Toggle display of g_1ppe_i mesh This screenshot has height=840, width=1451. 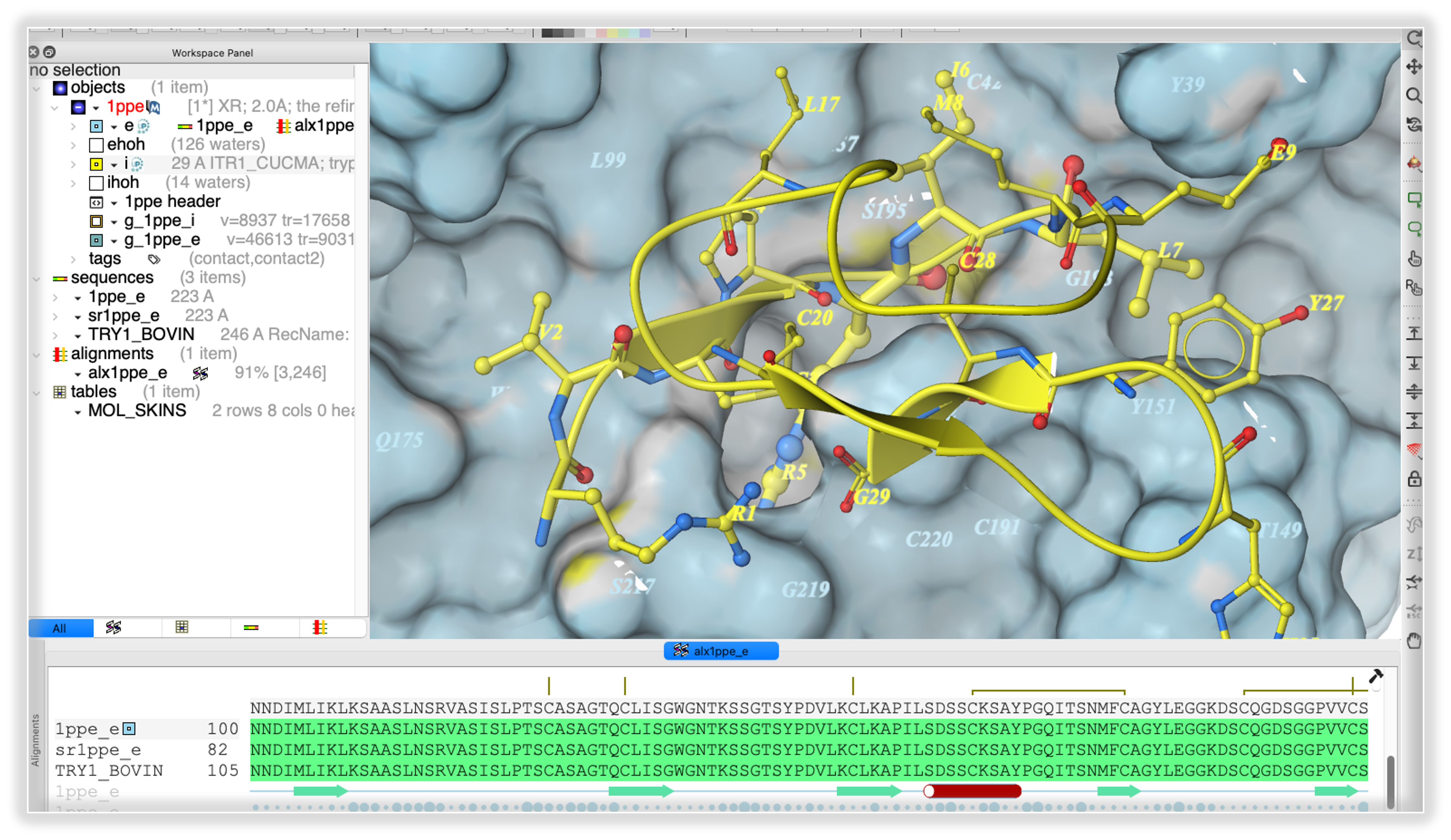[x=97, y=221]
